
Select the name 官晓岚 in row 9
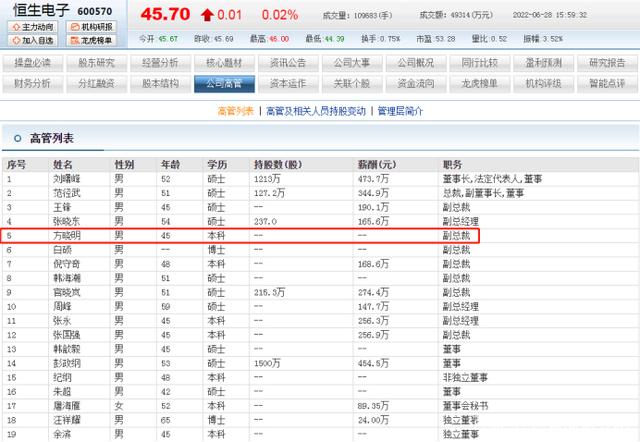[67, 293]
